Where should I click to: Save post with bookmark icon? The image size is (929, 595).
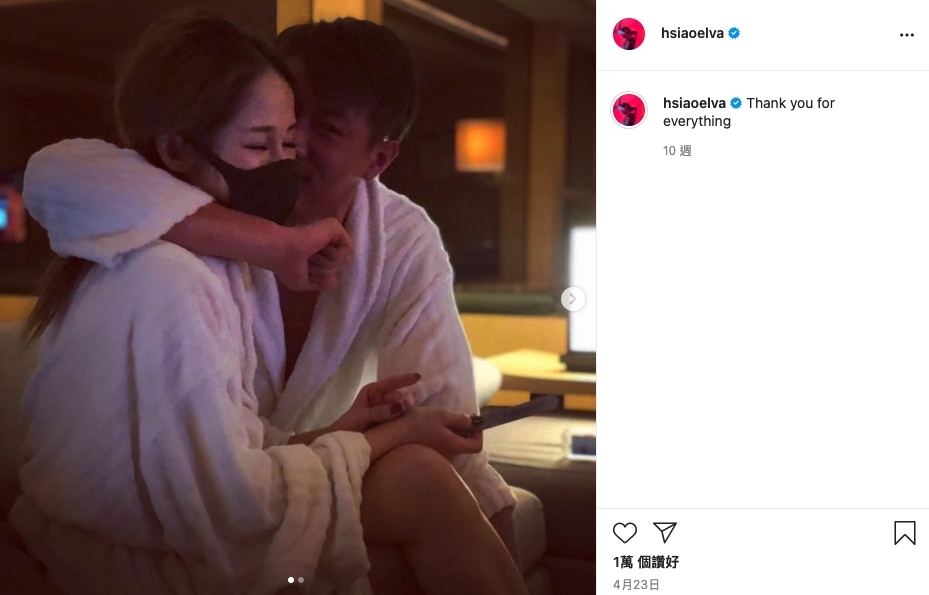[x=905, y=533]
